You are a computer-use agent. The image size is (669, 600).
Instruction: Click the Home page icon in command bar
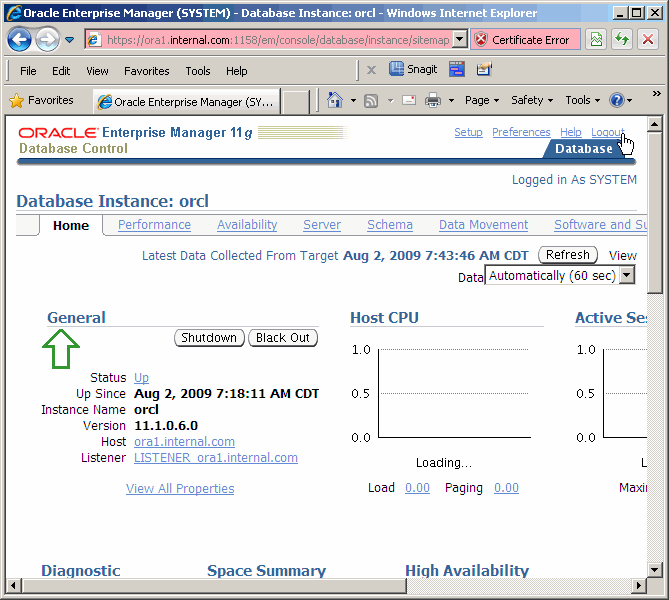(335, 100)
